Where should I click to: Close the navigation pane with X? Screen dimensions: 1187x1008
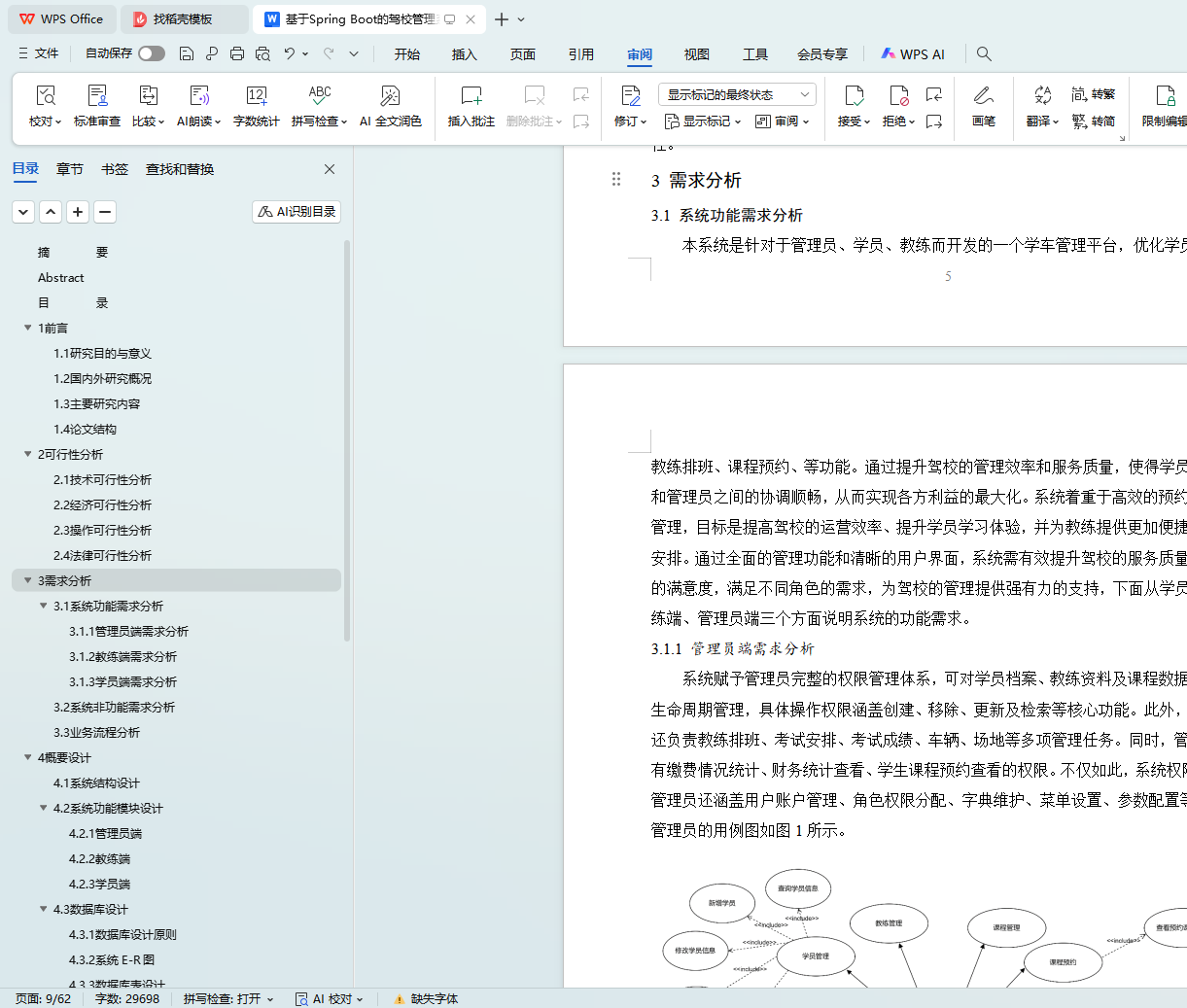coord(330,169)
